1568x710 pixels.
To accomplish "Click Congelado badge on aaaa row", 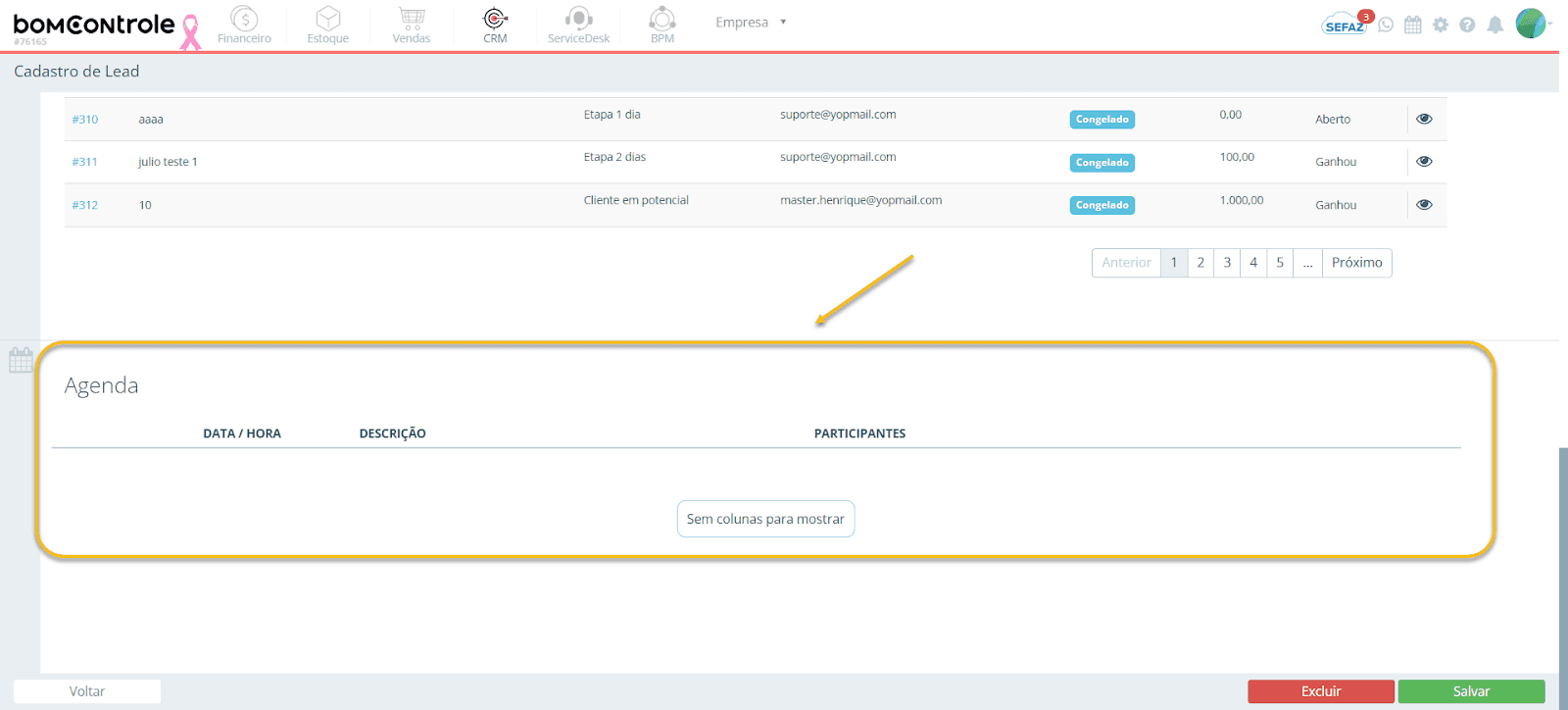I will [1102, 120].
